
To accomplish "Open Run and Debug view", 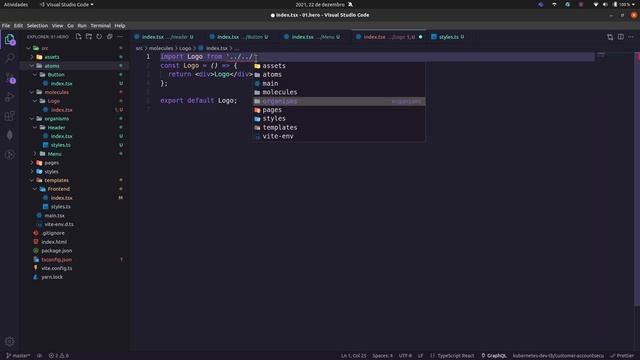I will pyautogui.click(x=10, y=97).
